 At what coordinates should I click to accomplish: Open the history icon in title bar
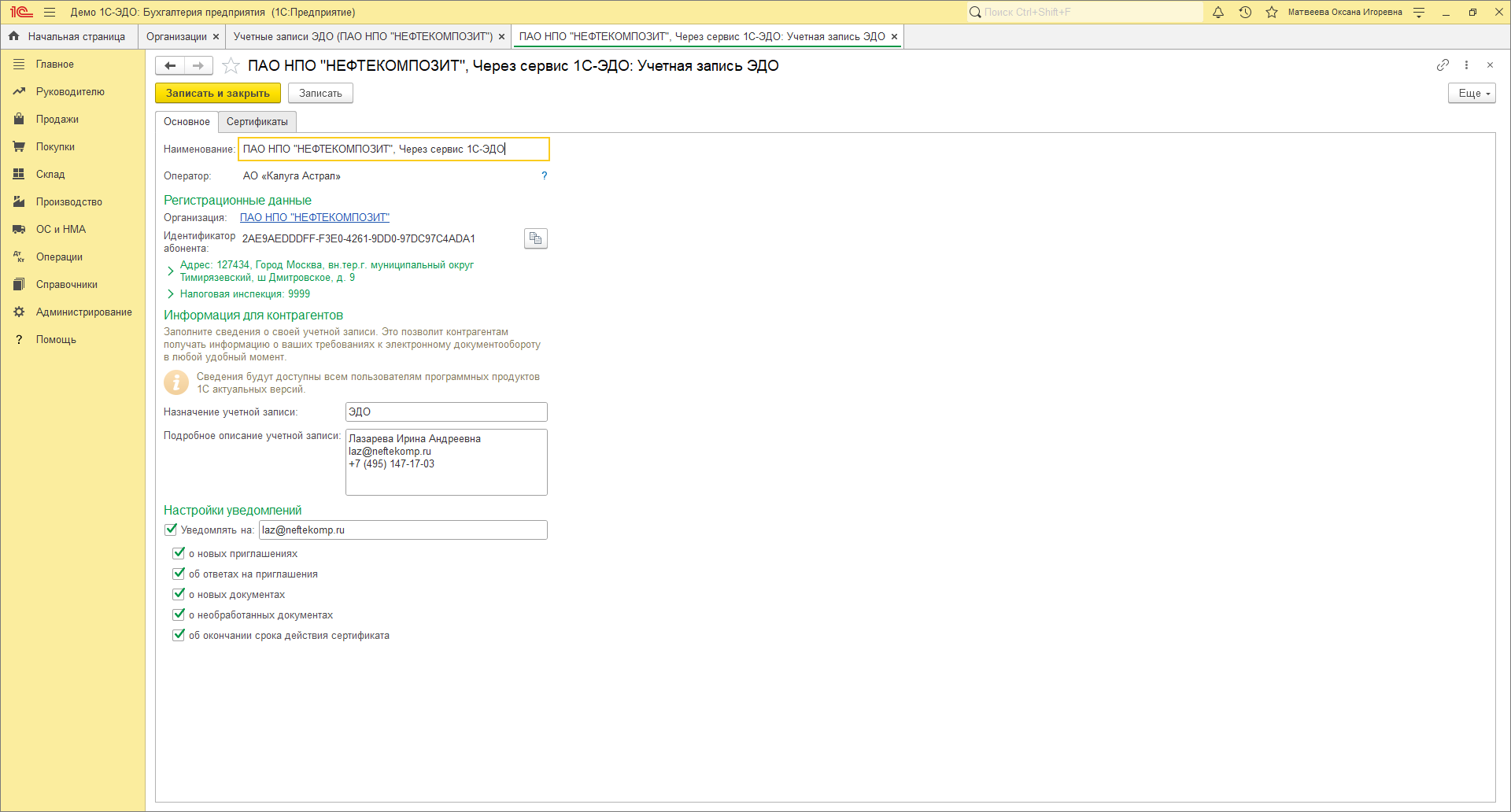click(1244, 12)
